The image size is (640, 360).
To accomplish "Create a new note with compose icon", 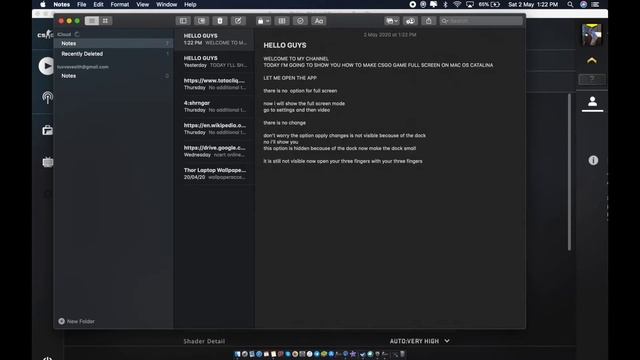I will (238, 21).
